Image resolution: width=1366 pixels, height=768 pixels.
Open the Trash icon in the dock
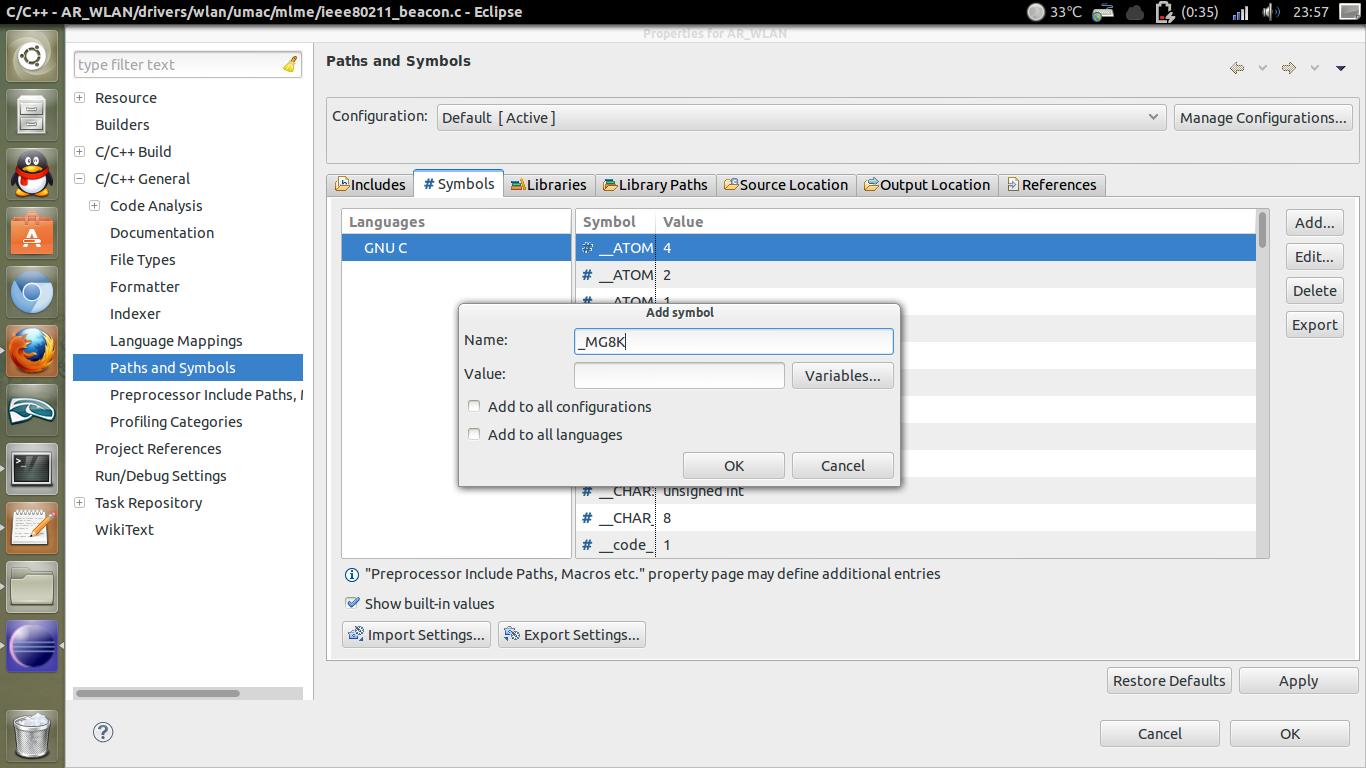point(32,735)
